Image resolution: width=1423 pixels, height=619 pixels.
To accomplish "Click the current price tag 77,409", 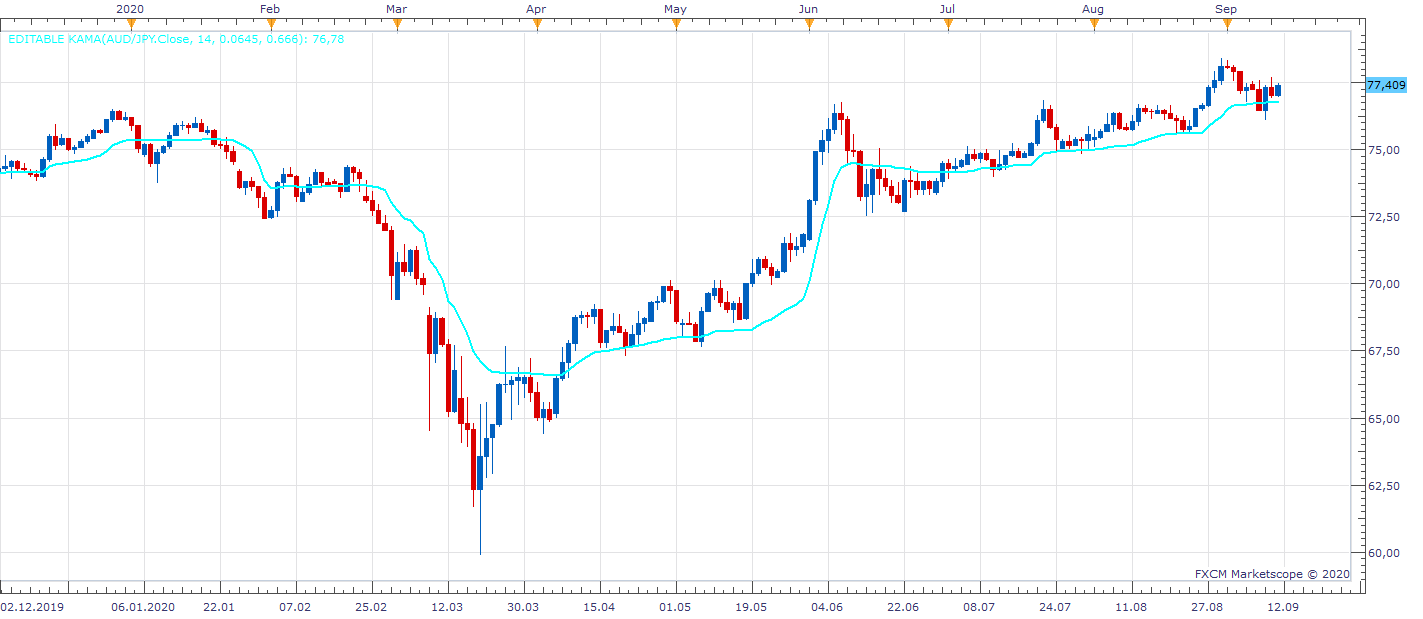I will click(1386, 86).
